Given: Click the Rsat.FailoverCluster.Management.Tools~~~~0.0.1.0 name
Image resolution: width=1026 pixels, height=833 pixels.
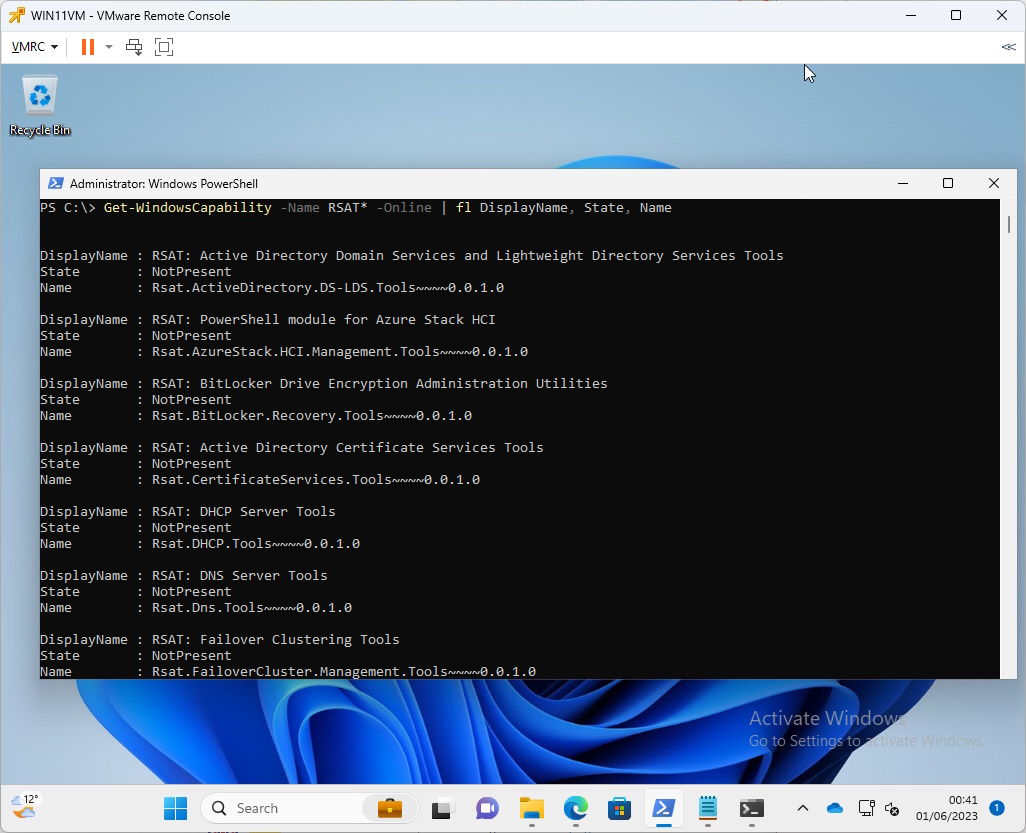Looking at the screenshot, I should click(x=344, y=672).
